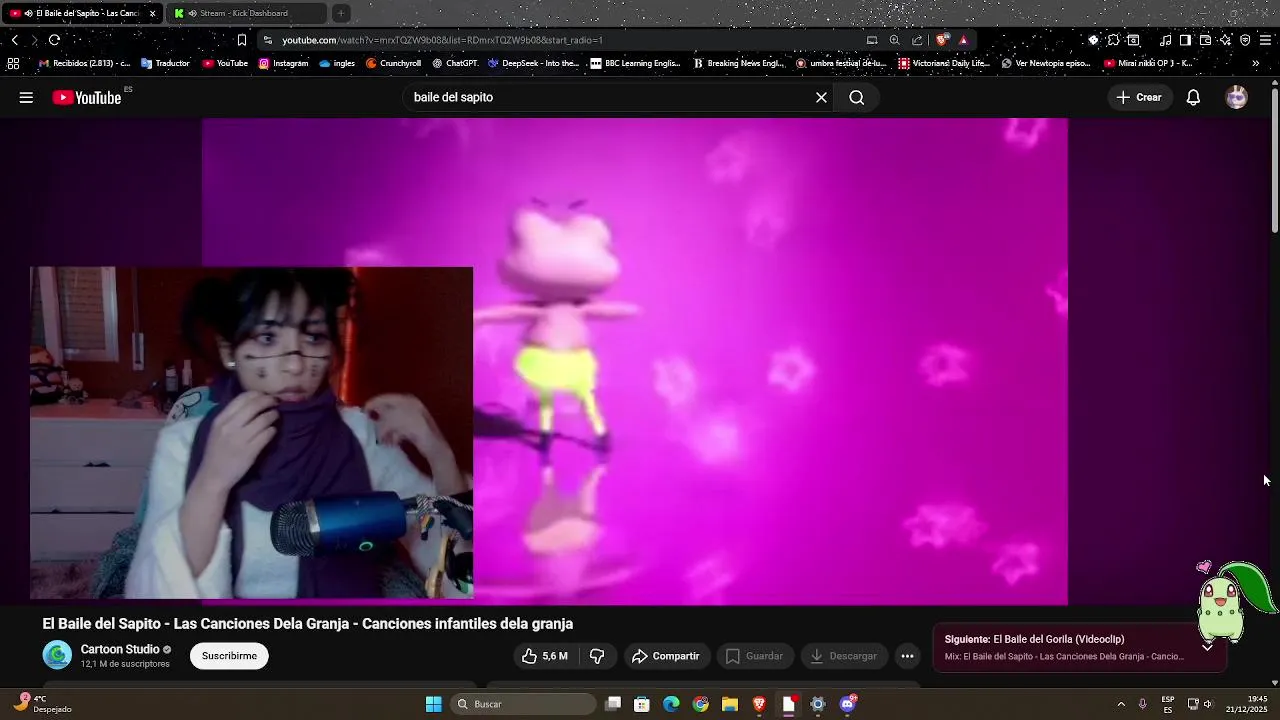Show hidden system tray icons chevron
Screen dimensions: 1280x720
point(1120,704)
